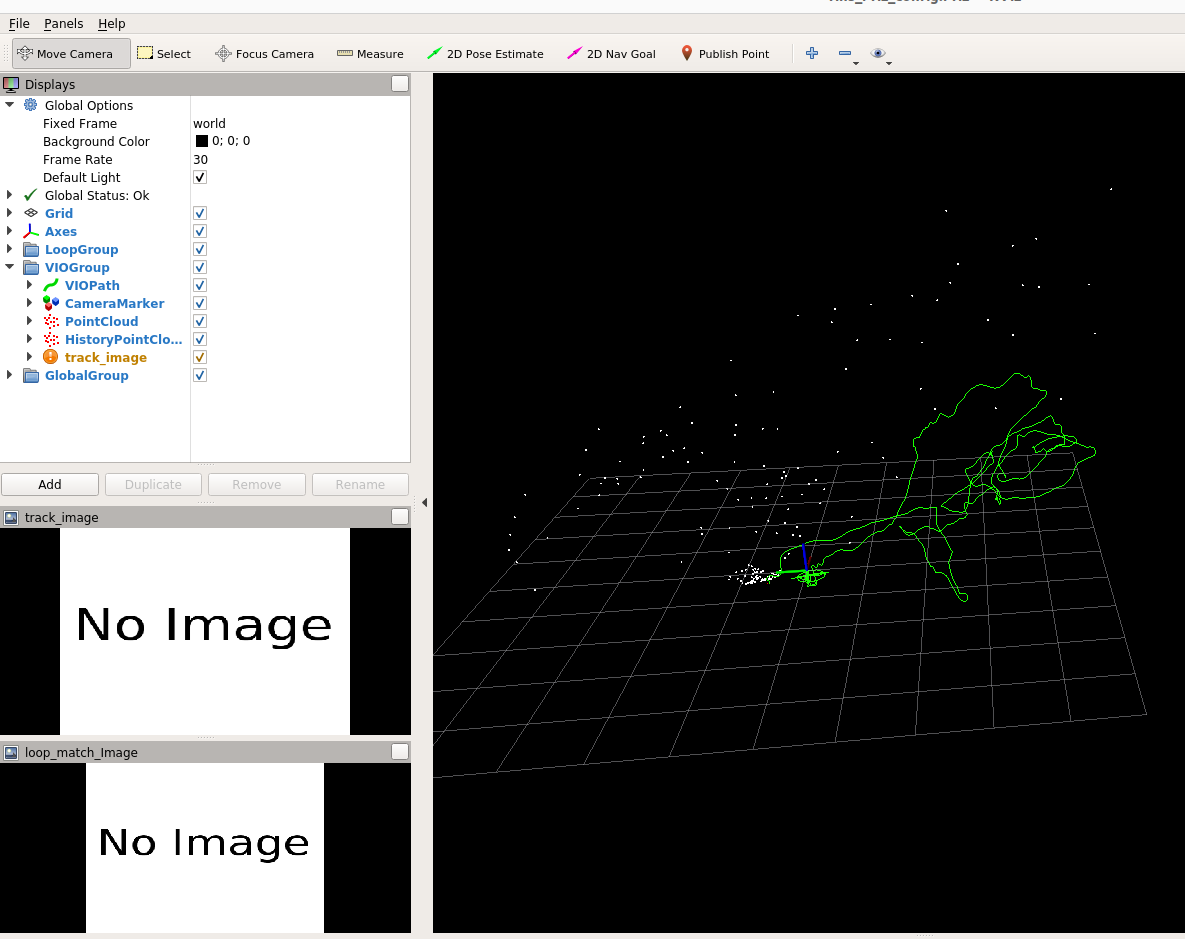Uncheck the track_image display checkbox
The image size is (1185, 939).
pos(200,357)
